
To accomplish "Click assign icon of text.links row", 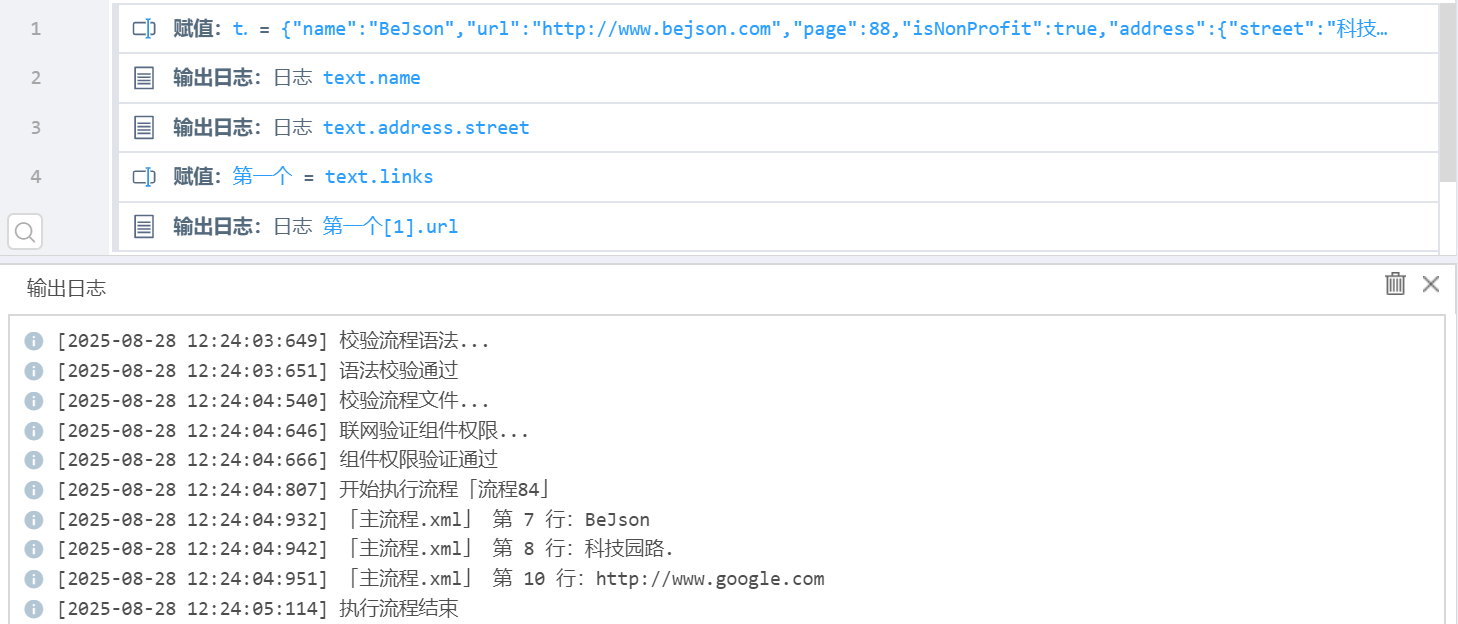I will (x=144, y=177).
